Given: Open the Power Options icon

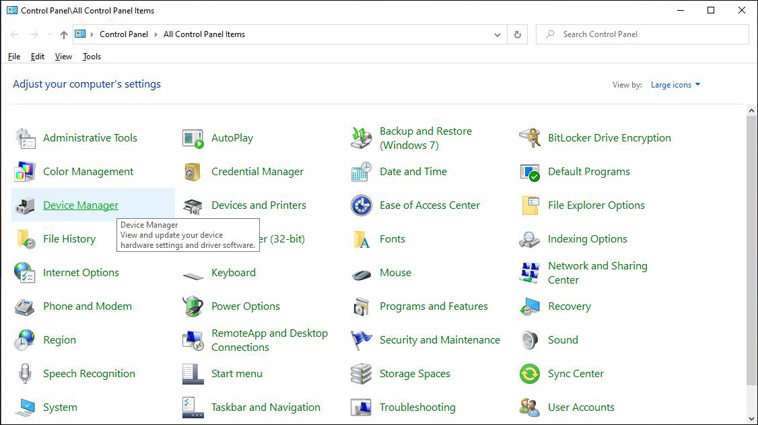Looking at the screenshot, I should tap(193, 306).
